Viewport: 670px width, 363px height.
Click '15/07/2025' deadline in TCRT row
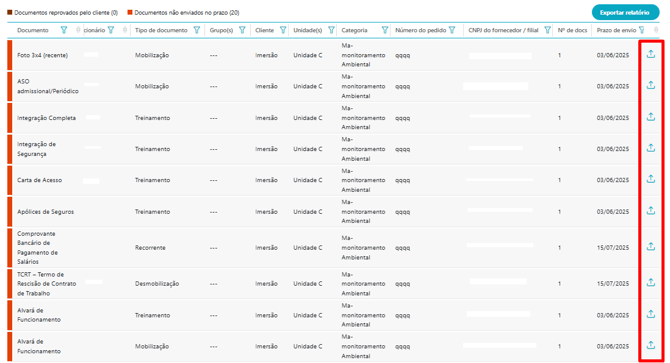pyautogui.click(x=613, y=284)
